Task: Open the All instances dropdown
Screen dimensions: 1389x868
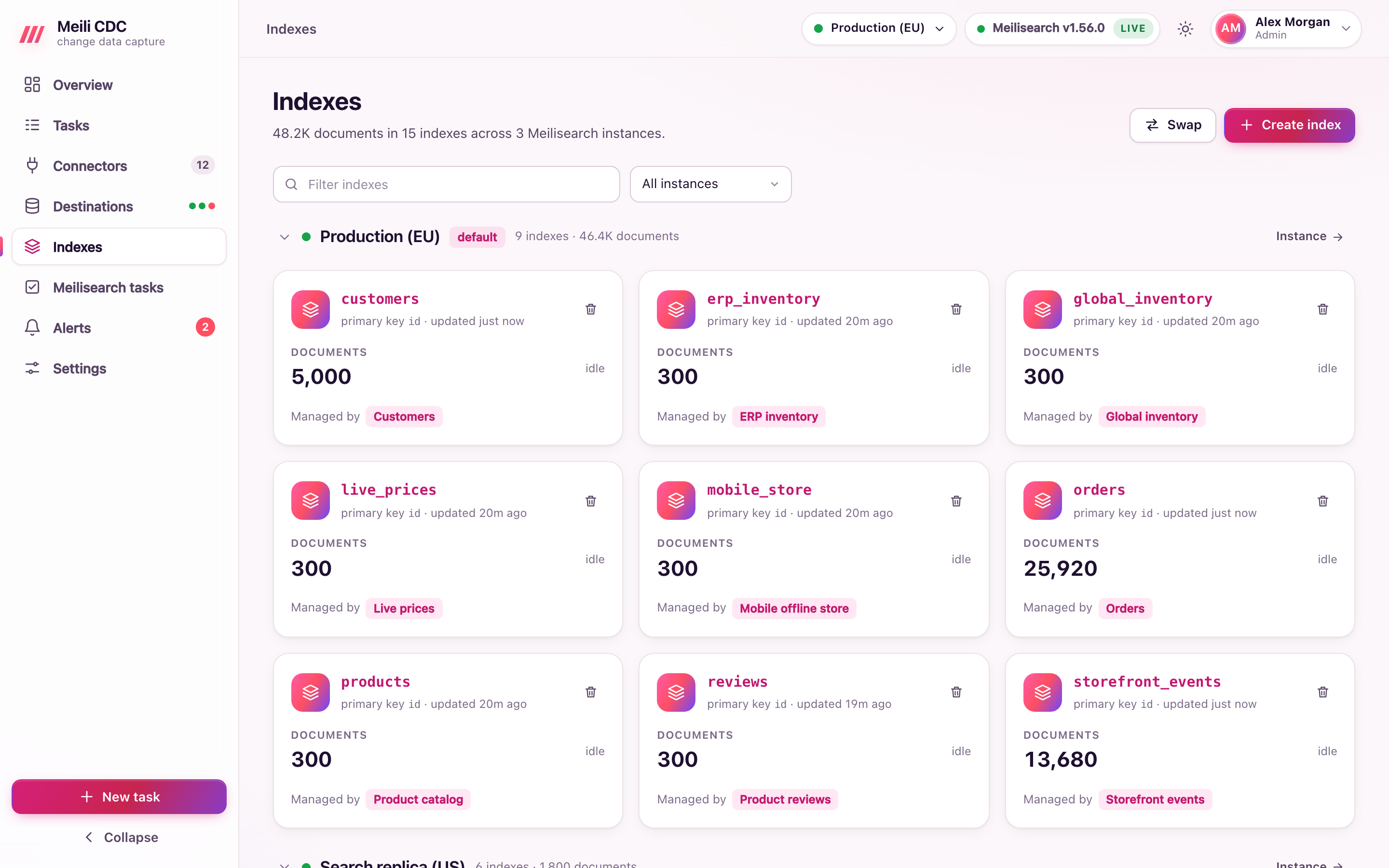Action: (x=710, y=184)
